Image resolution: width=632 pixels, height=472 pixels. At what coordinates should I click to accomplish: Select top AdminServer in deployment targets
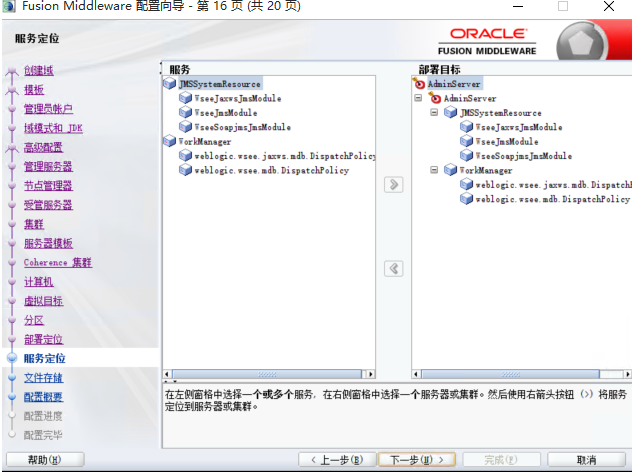(454, 84)
